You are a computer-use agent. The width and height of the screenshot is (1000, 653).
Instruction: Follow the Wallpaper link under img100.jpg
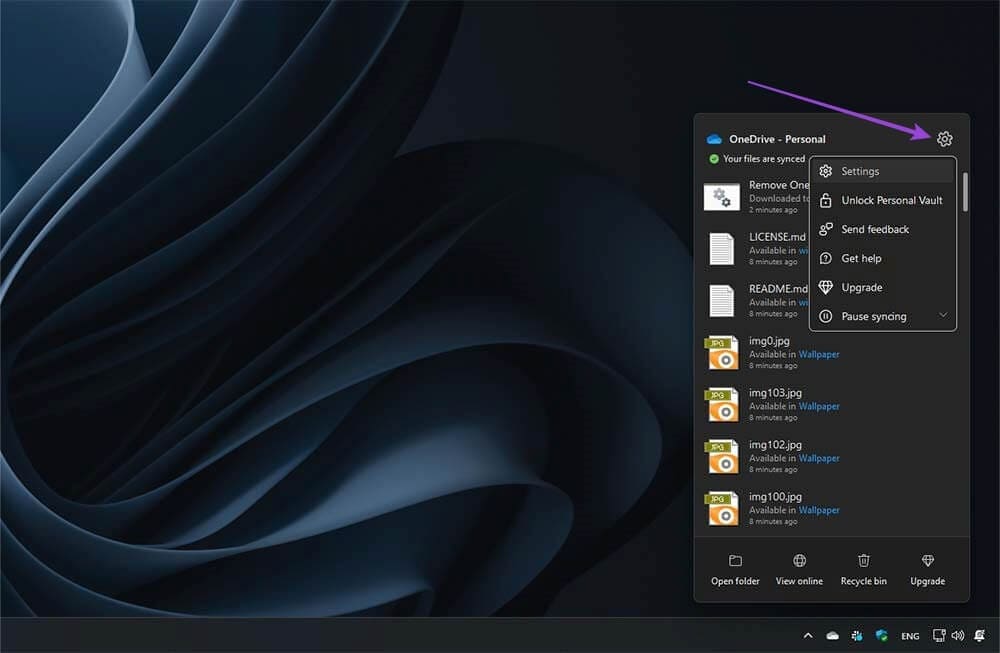[819, 510]
